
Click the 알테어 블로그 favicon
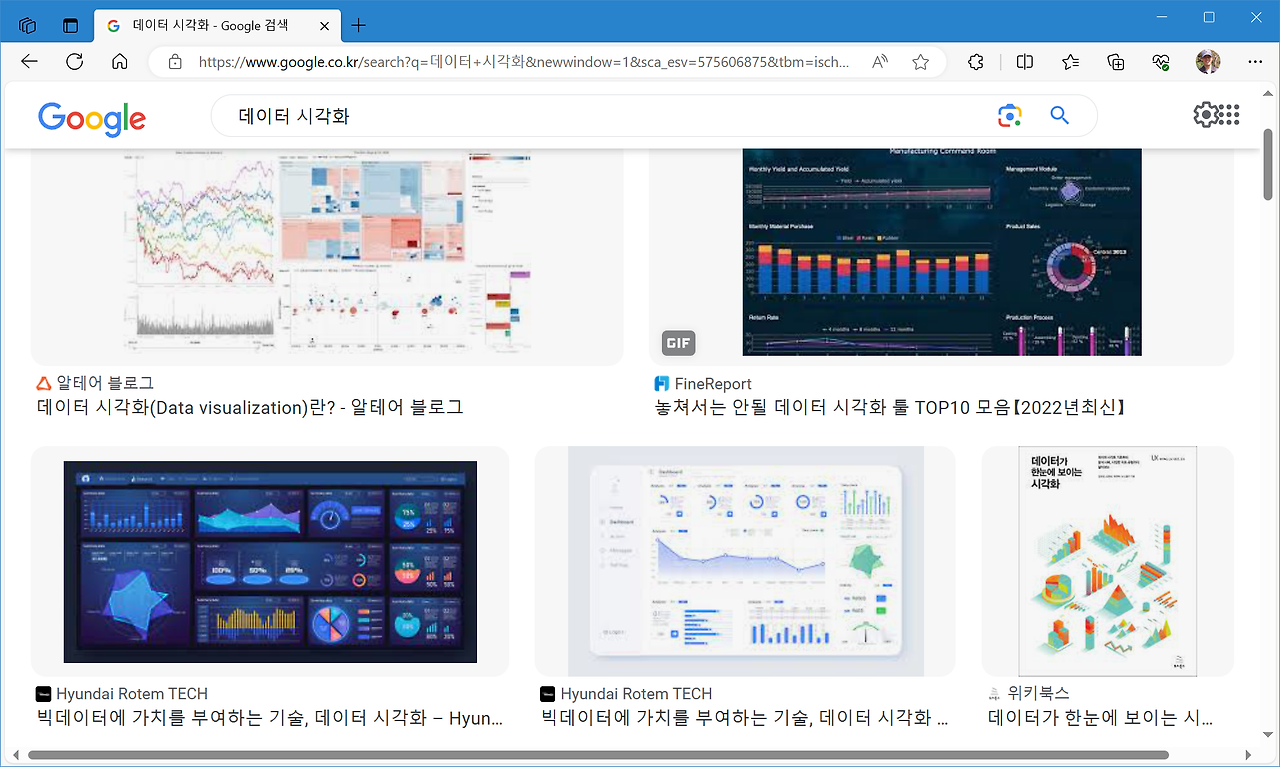pyautogui.click(x=44, y=383)
